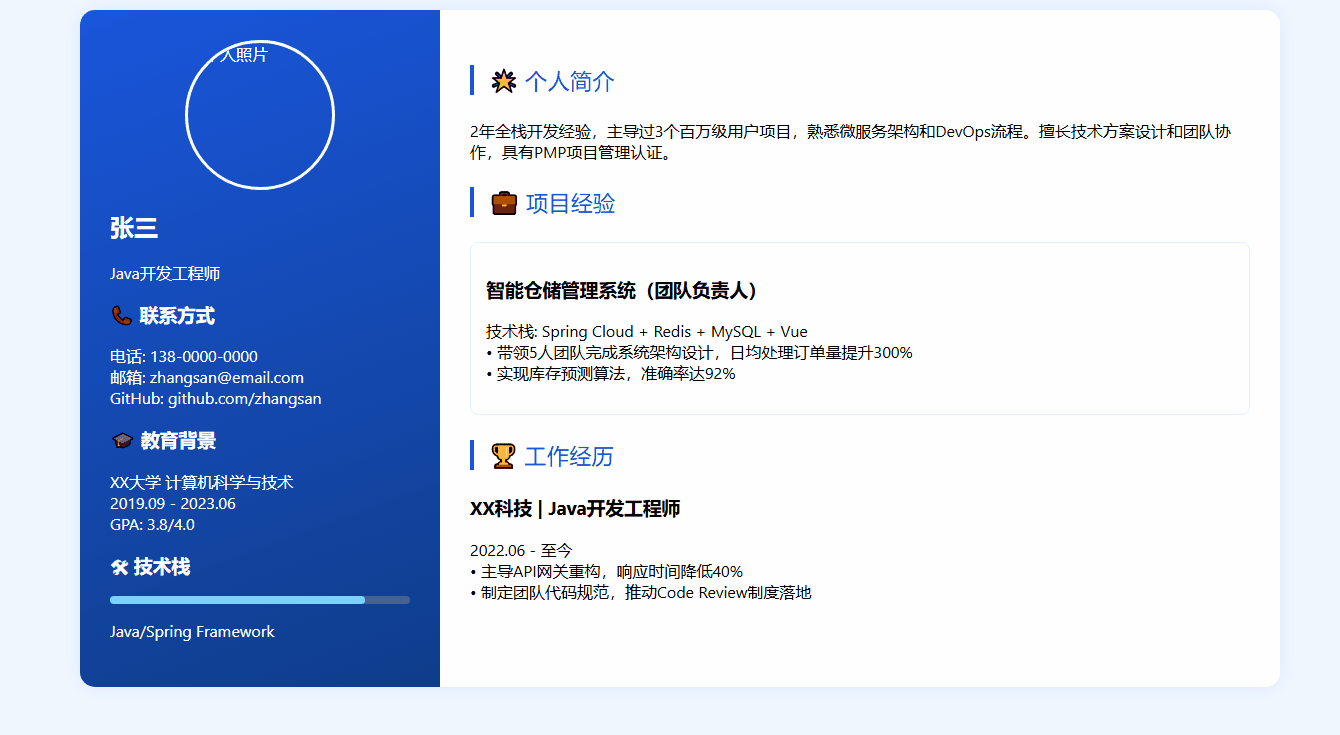Click the tools icon beside 技术栈

pos(119,568)
